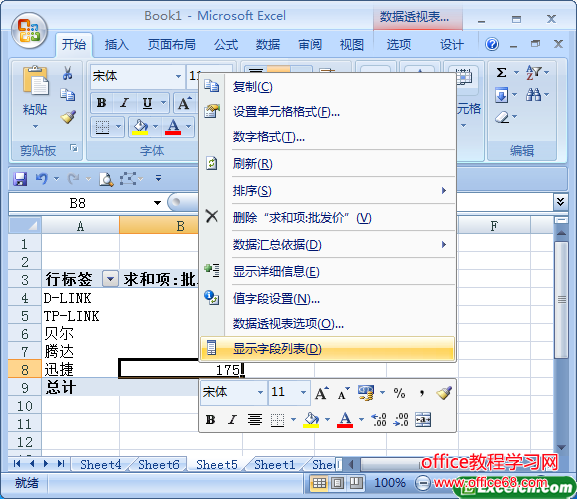Click the Fill down arrow icon
This screenshot has width=577, height=499.
pos(501,96)
